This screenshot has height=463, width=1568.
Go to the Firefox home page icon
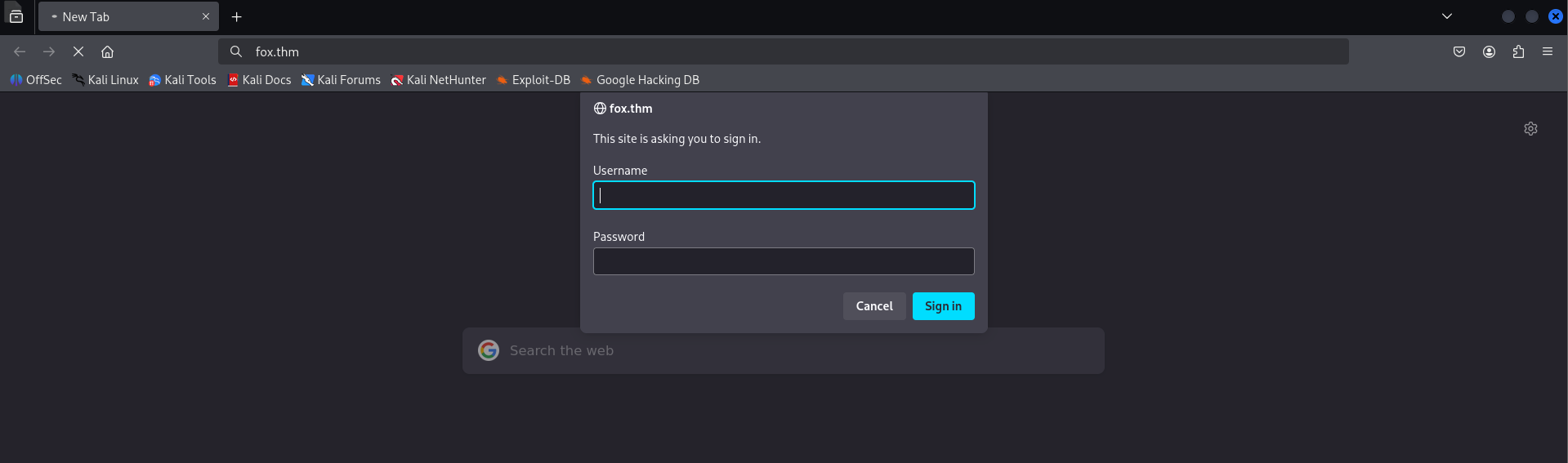(107, 51)
